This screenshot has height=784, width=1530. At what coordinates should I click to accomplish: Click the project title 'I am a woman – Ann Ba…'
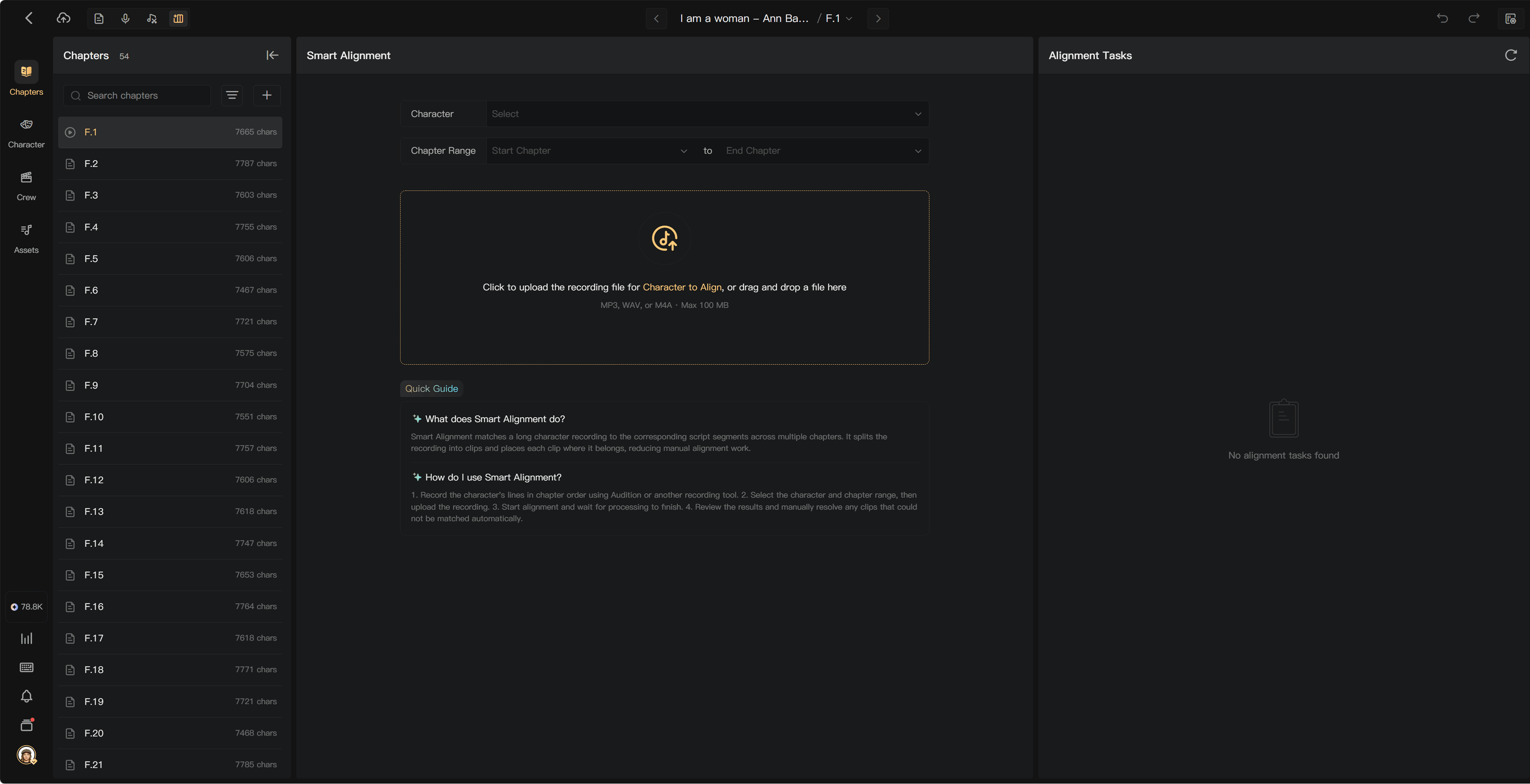[x=744, y=19]
